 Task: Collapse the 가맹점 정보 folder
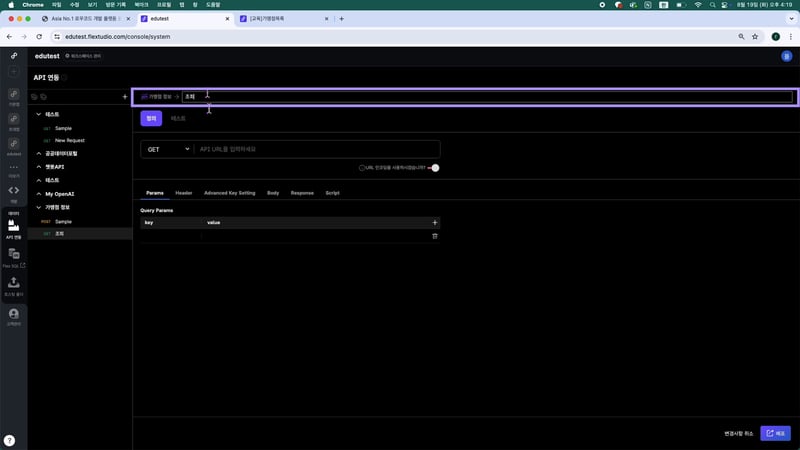(x=38, y=207)
